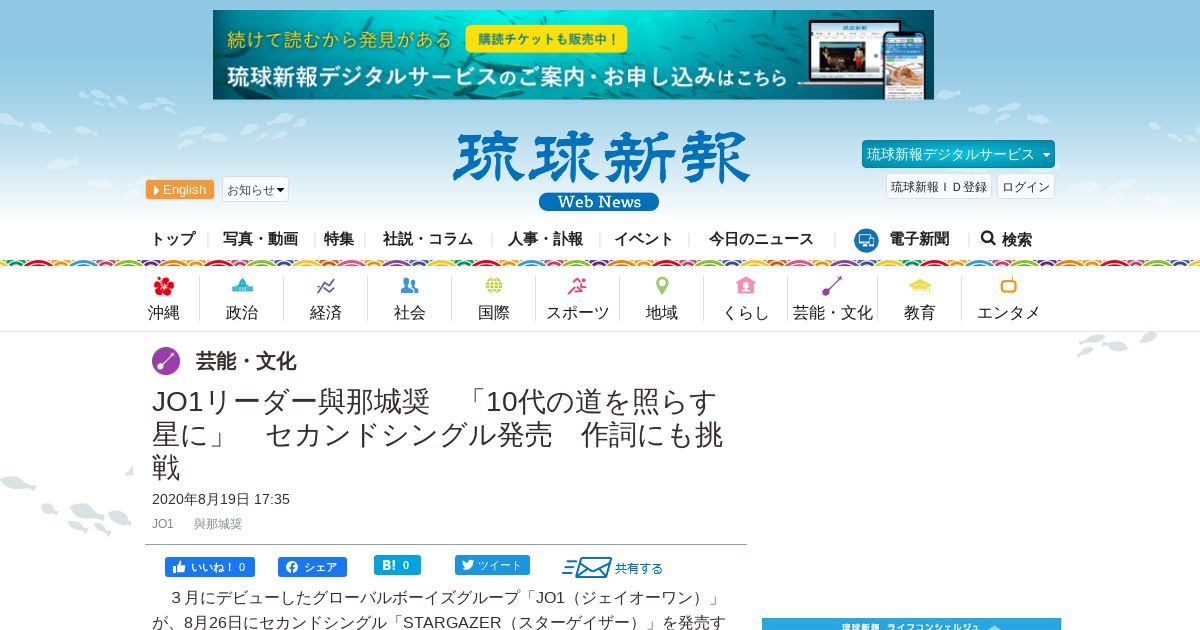Expand the 琉球新報デジタルサービス dropdown
This screenshot has width=1200, height=630.
tap(958, 154)
